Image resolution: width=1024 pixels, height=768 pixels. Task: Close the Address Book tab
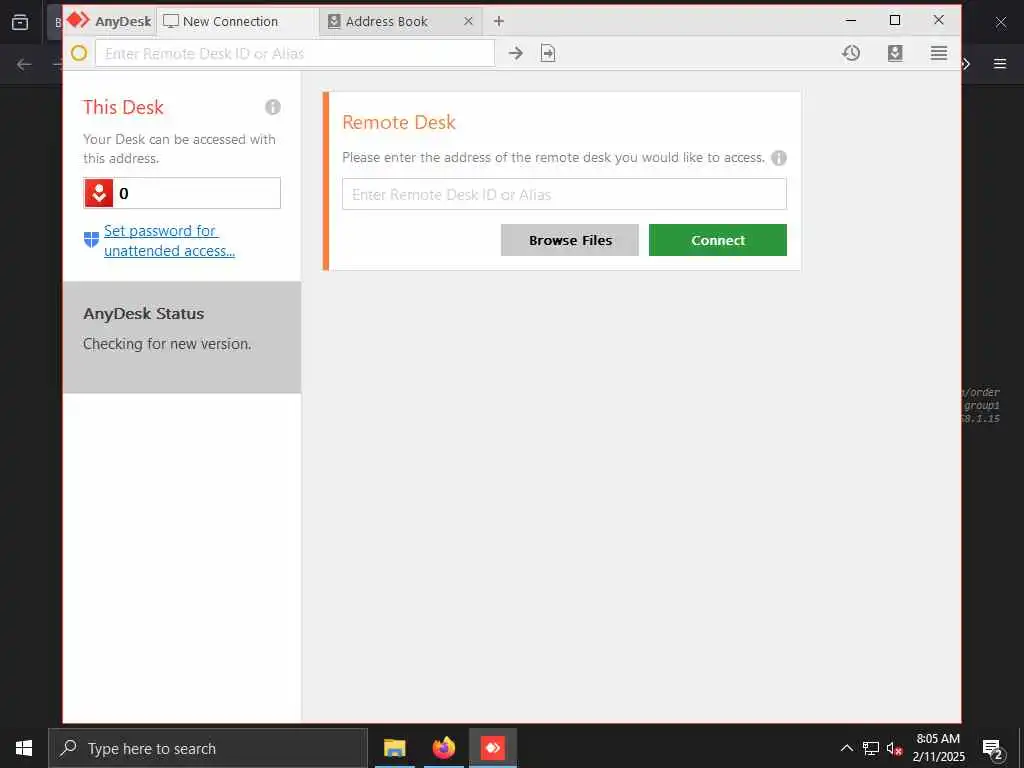pyautogui.click(x=468, y=22)
